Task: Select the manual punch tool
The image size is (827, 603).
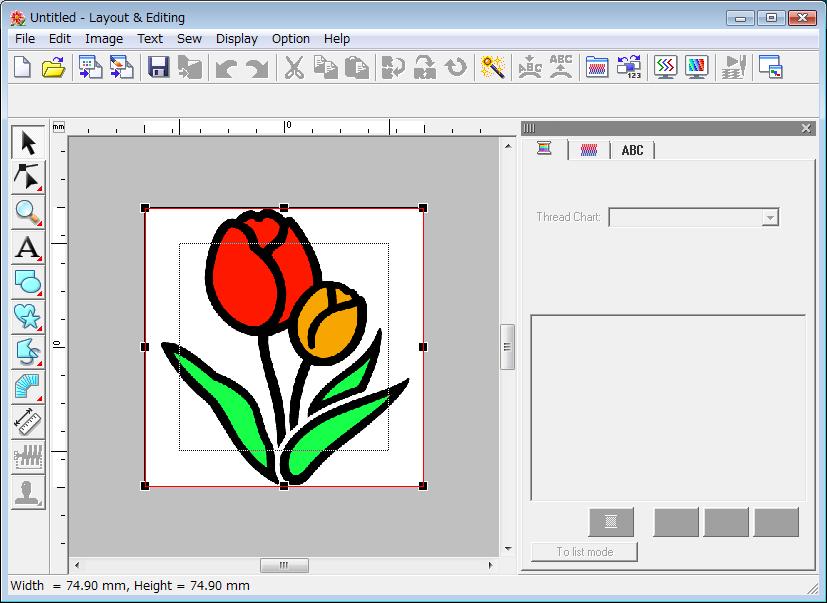Action: pos(28,387)
